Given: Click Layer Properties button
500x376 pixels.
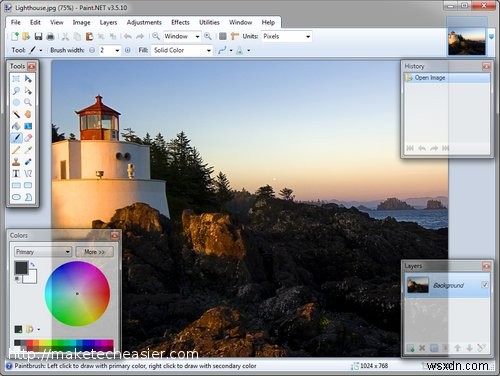Looking at the screenshot, I should point(481,348).
